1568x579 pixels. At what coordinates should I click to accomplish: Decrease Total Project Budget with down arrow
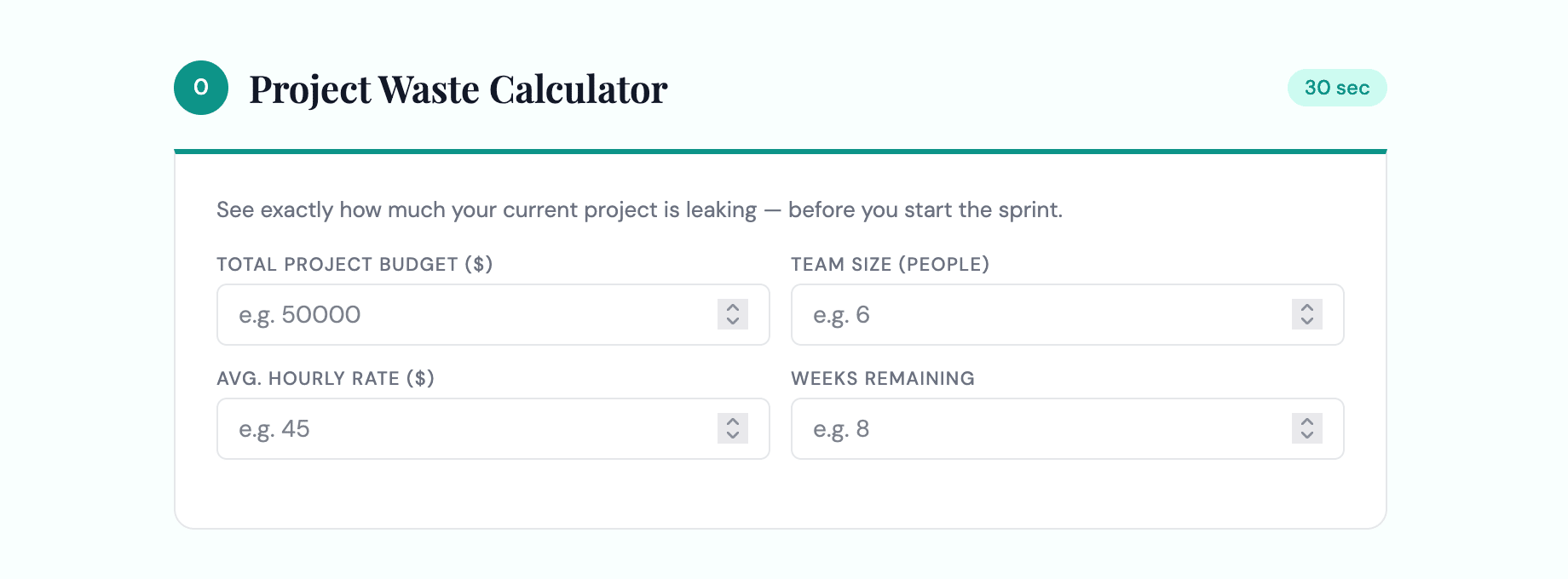point(733,322)
